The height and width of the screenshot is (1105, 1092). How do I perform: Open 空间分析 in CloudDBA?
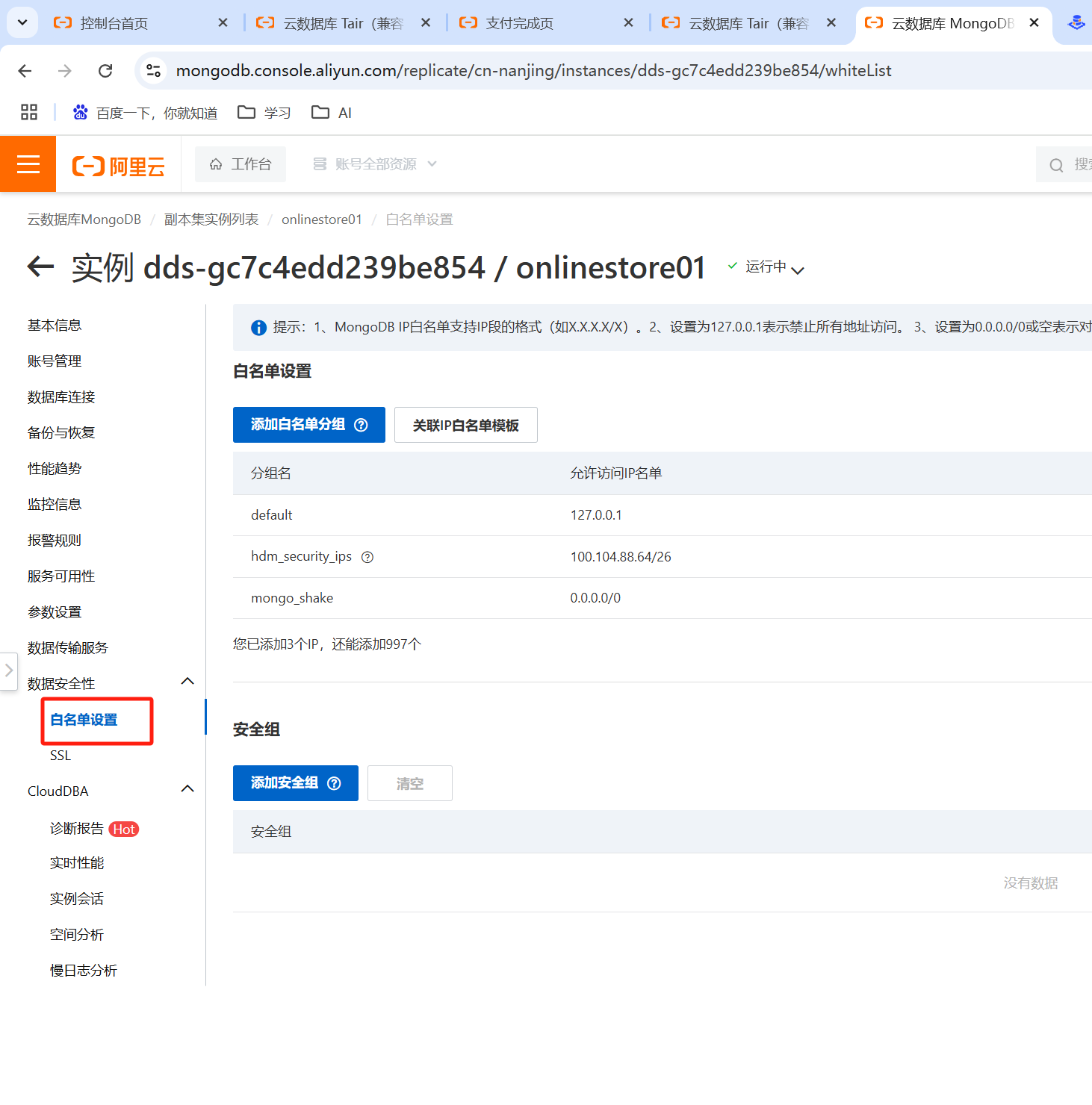pos(77,935)
